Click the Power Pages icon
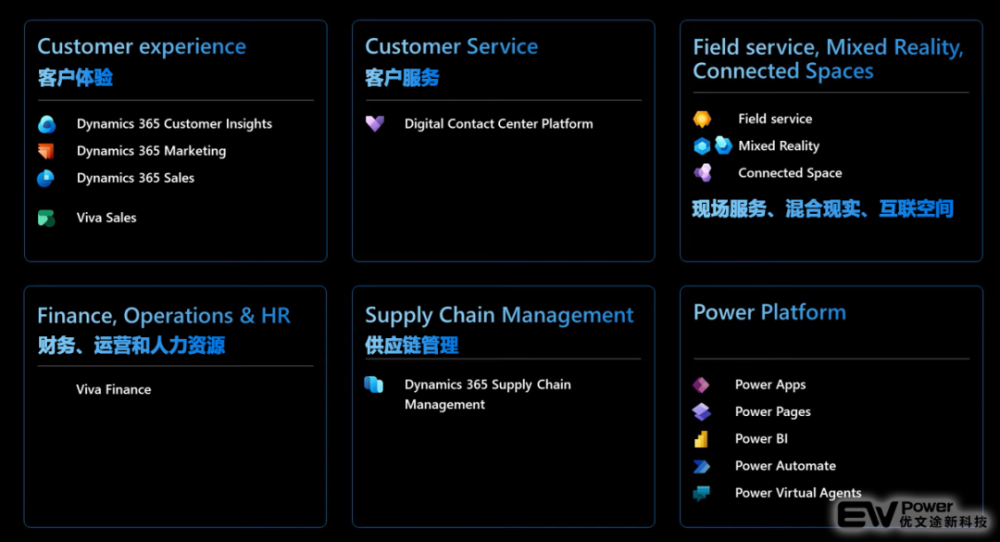This screenshot has height=542, width=1000. click(701, 412)
